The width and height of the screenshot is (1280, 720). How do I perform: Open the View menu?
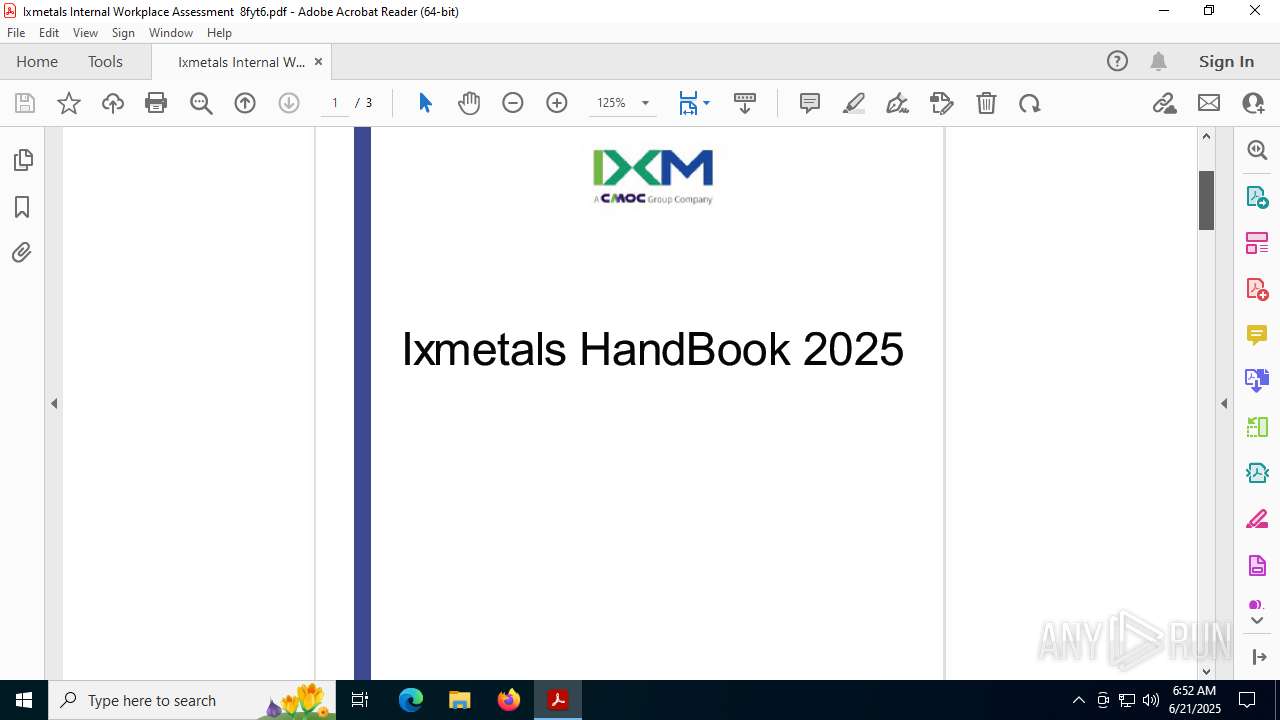(85, 33)
